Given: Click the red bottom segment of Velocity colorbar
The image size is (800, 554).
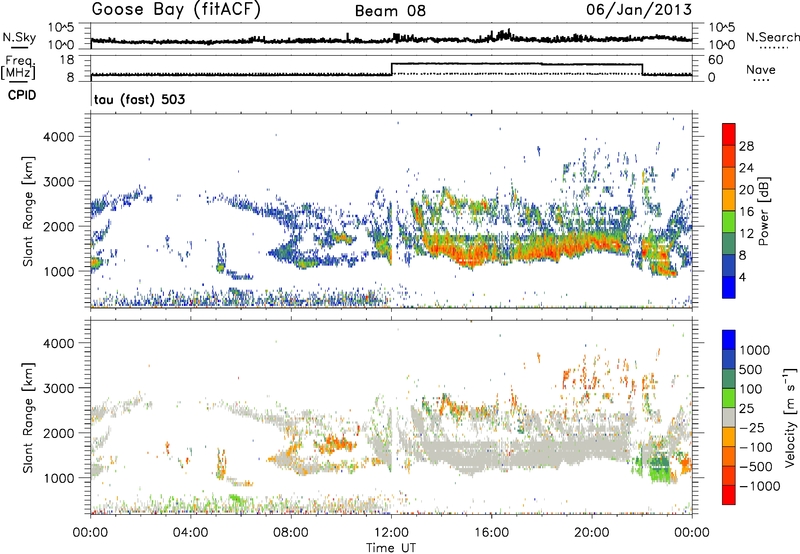Looking at the screenshot, I should [x=729, y=495].
